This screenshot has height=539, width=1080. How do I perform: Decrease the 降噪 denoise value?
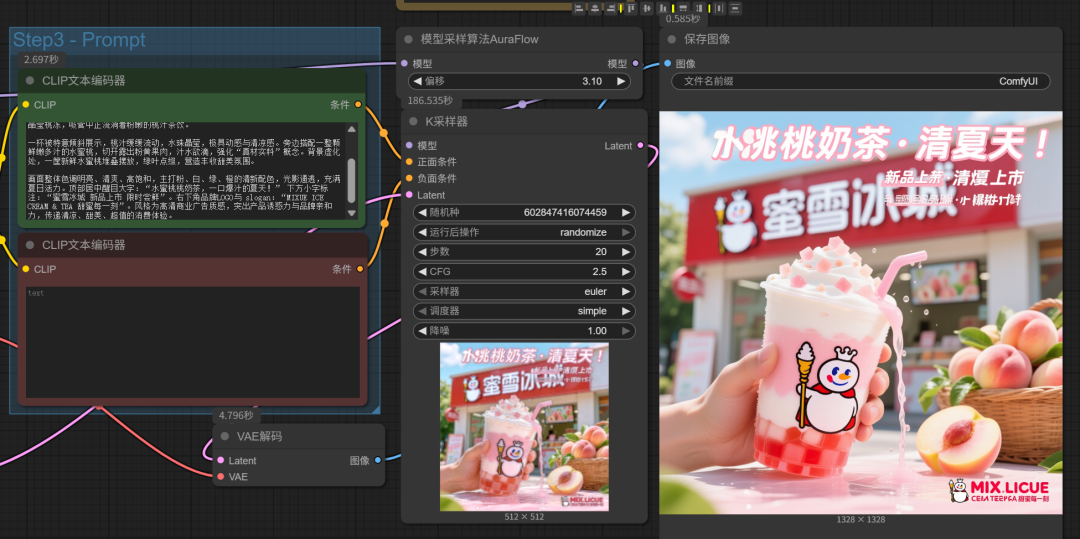tap(423, 331)
